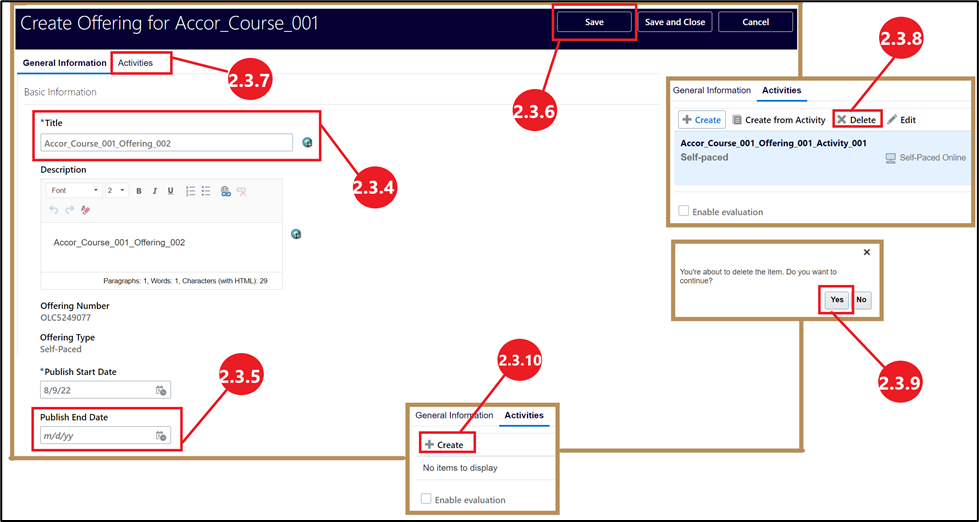Click the Basic Information section heading
This screenshot has width=979, height=522.
[60, 92]
